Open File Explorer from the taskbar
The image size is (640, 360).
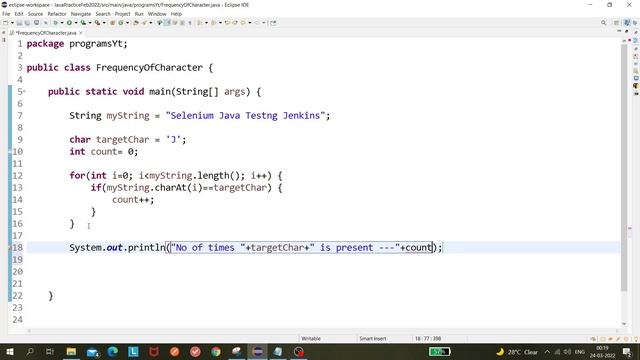tap(71, 351)
